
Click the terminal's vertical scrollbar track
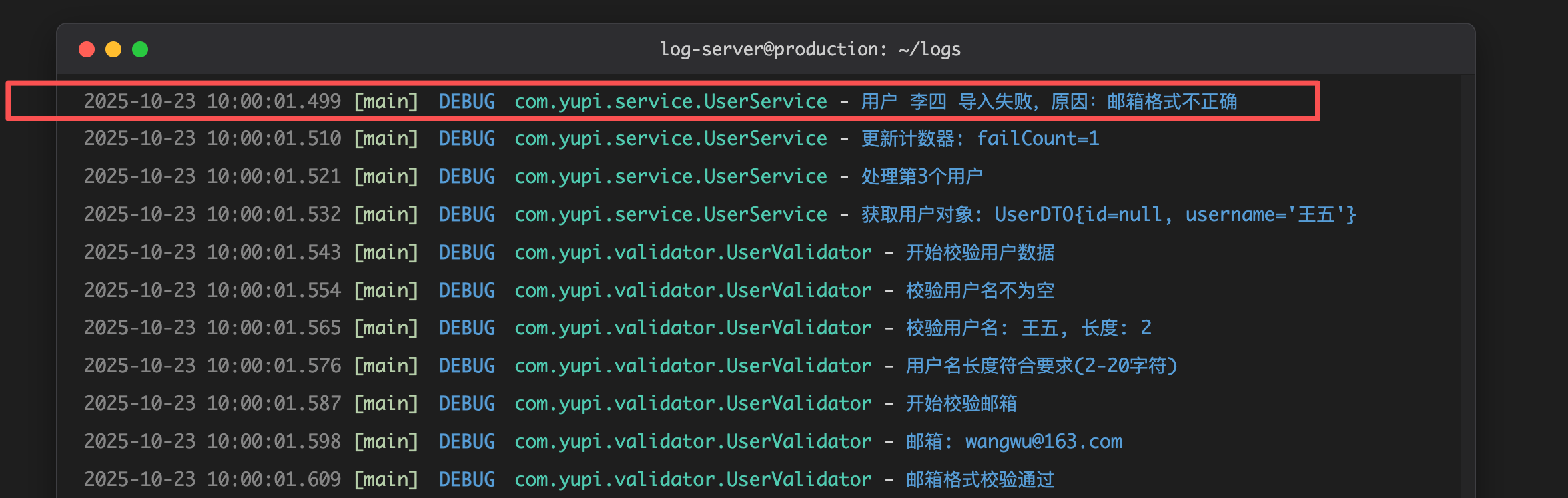(1467, 286)
